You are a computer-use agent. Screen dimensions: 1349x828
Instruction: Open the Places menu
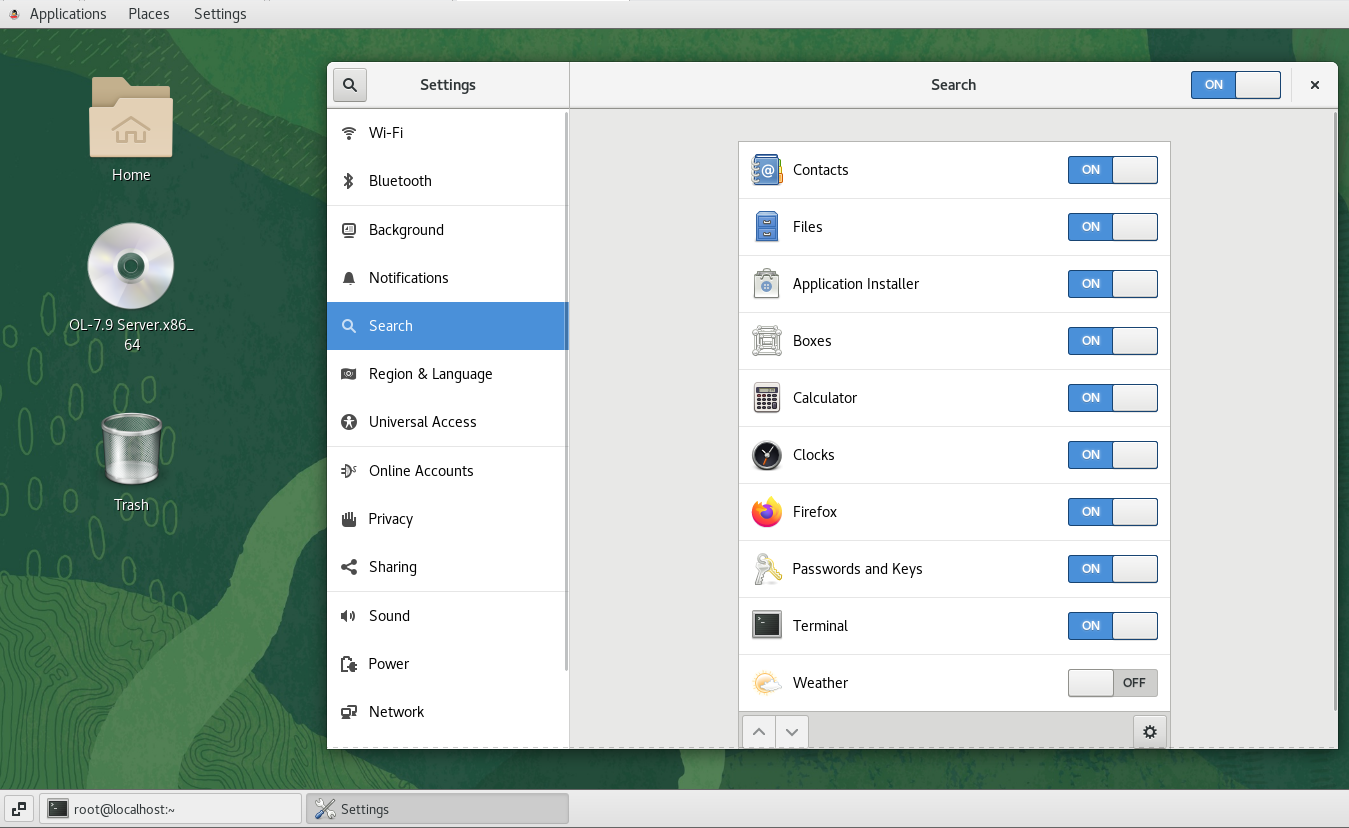[149, 14]
